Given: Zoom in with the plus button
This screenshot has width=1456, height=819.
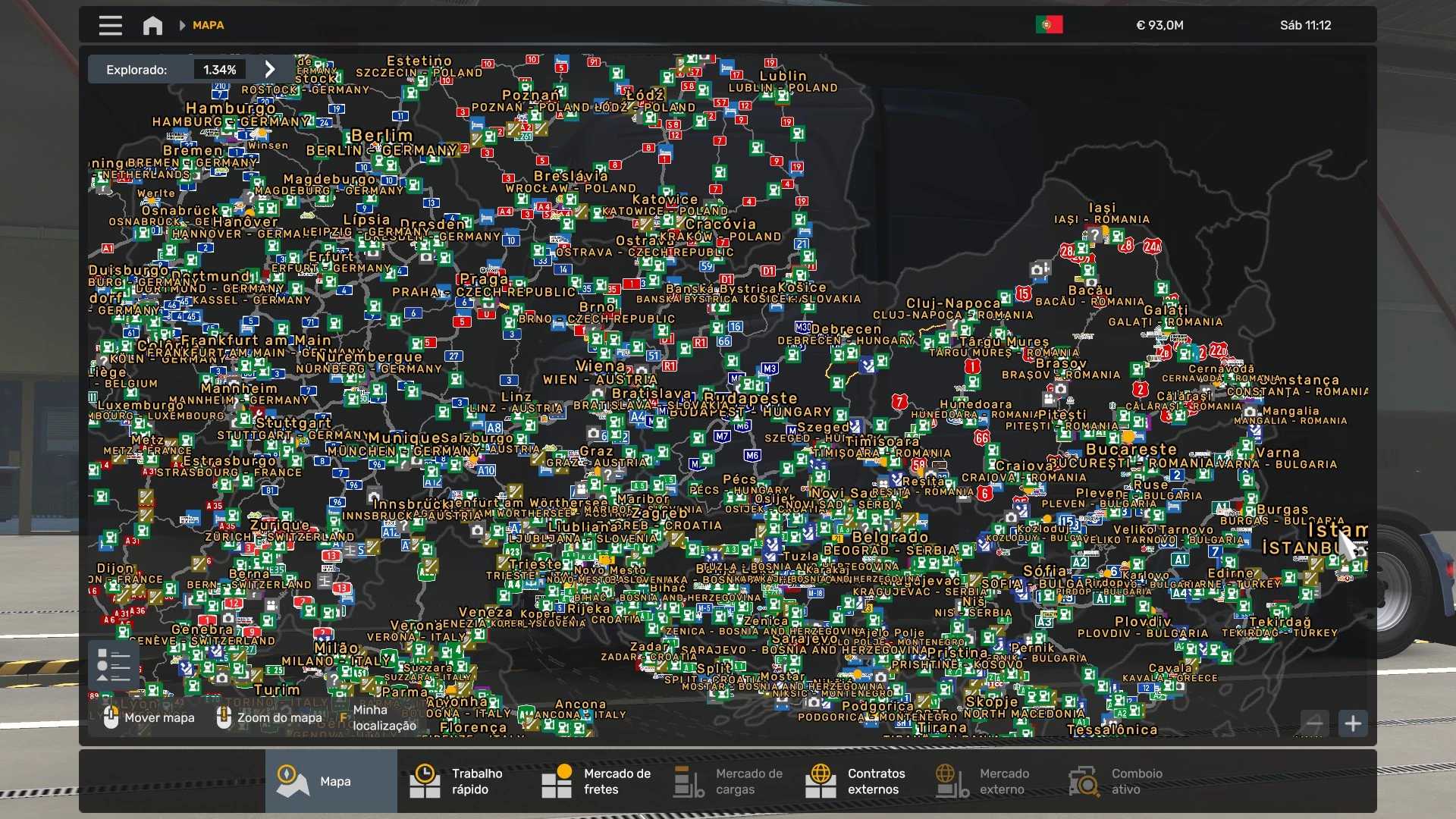Looking at the screenshot, I should [x=1353, y=723].
